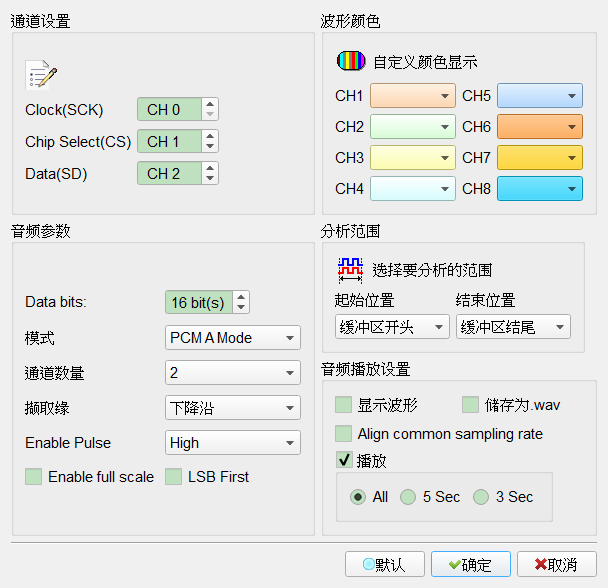The width and height of the screenshot is (608, 588).
Task: Click the Chip Select(CS) CH 1 value field
Action: pyautogui.click(x=169, y=141)
